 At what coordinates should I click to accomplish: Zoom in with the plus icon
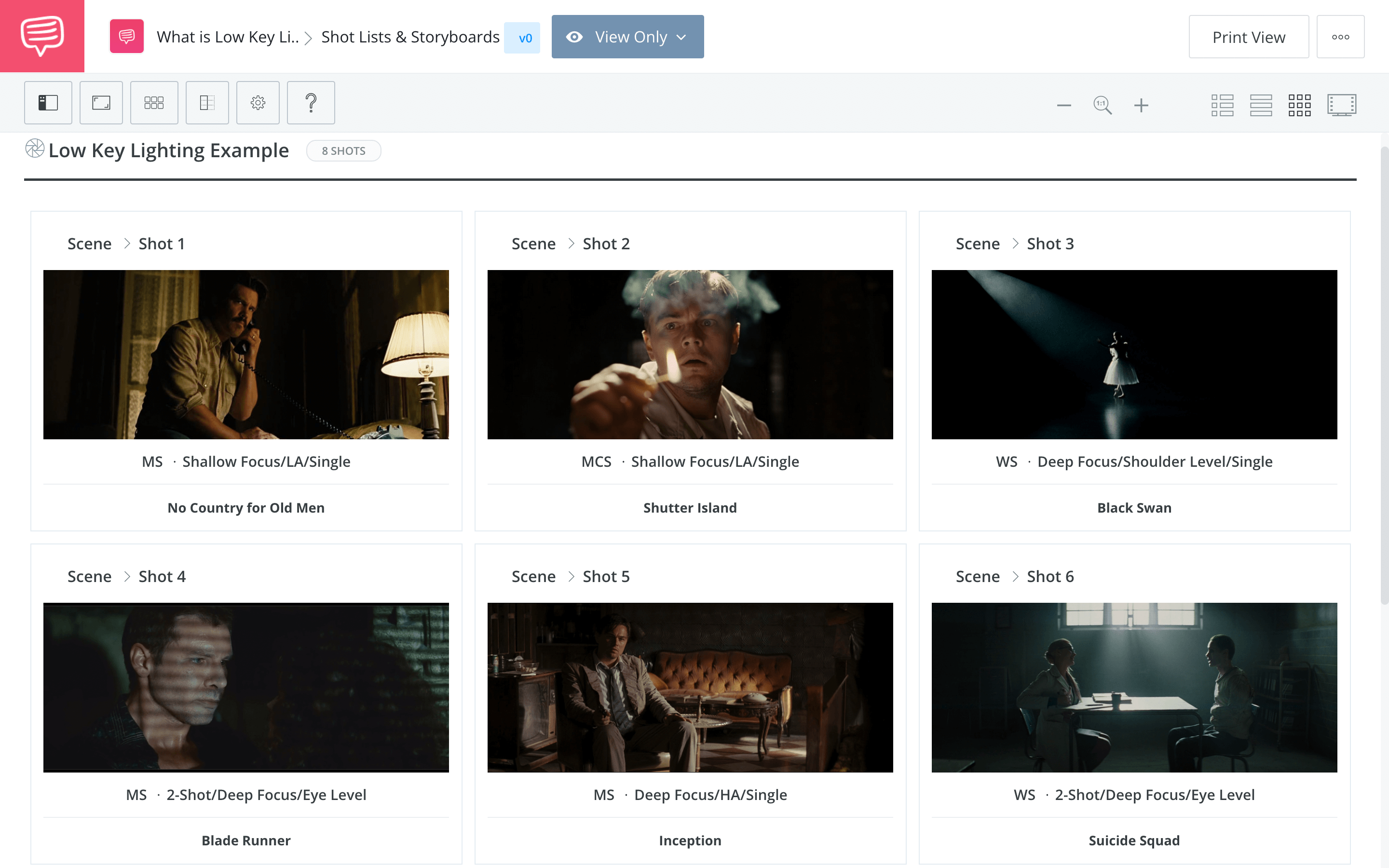click(1141, 105)
